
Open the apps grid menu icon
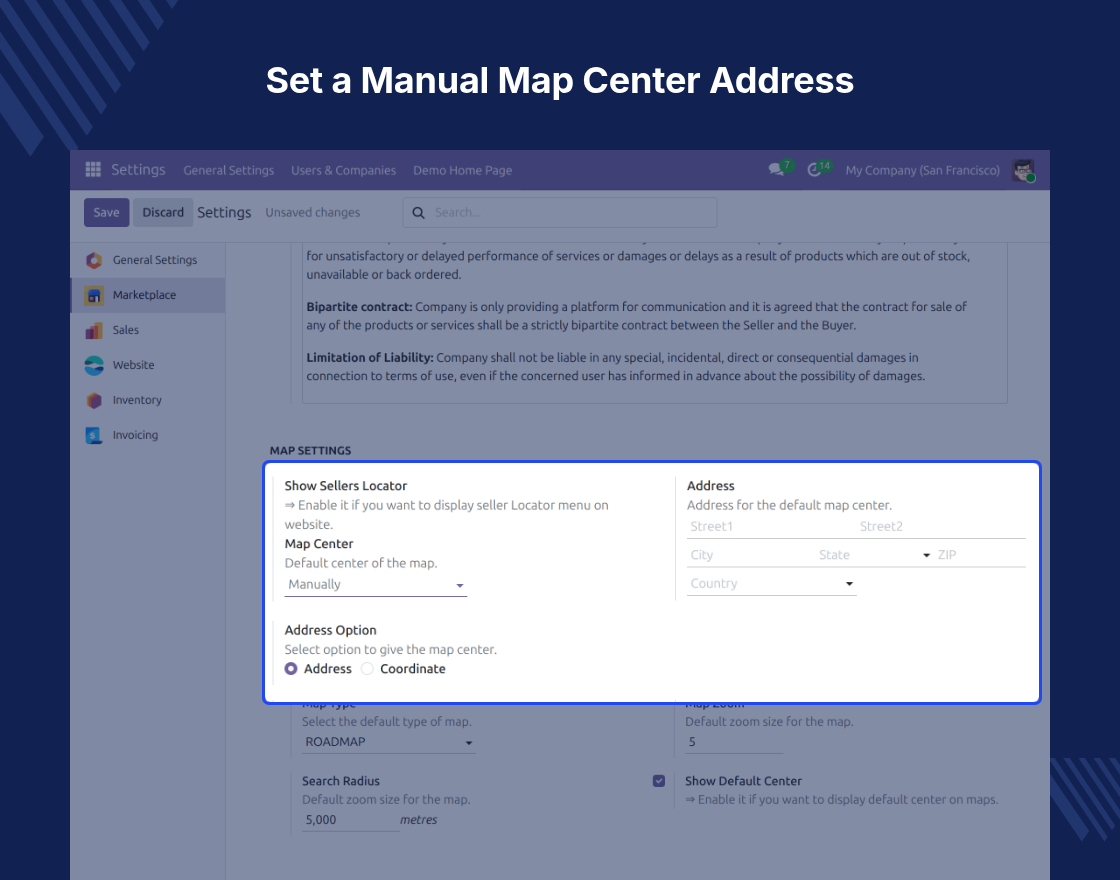pyautogui.click(x=93, y=169)
